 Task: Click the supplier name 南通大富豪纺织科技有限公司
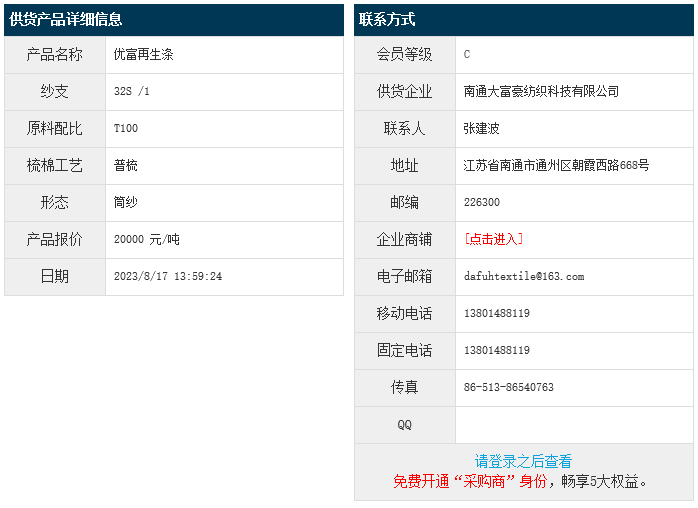[541, 91]
